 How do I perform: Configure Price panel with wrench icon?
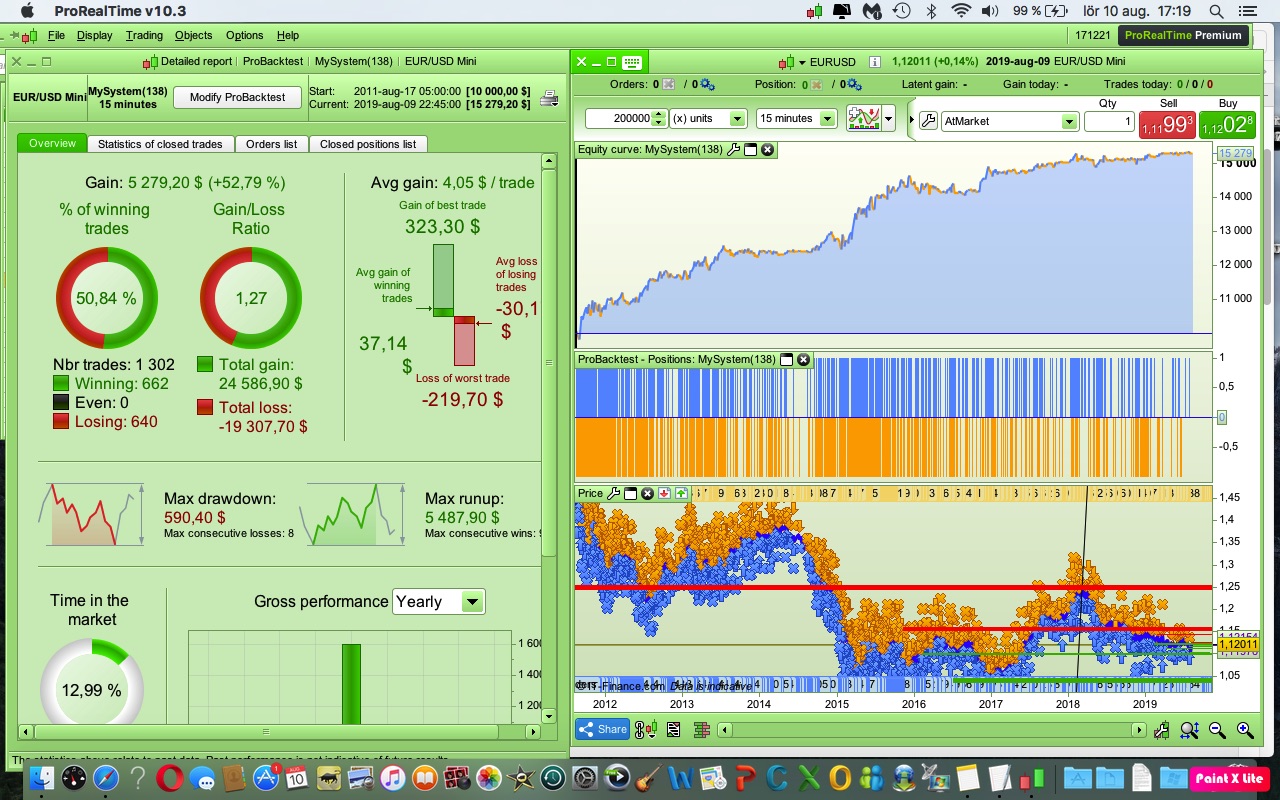[x=614, y=493]
